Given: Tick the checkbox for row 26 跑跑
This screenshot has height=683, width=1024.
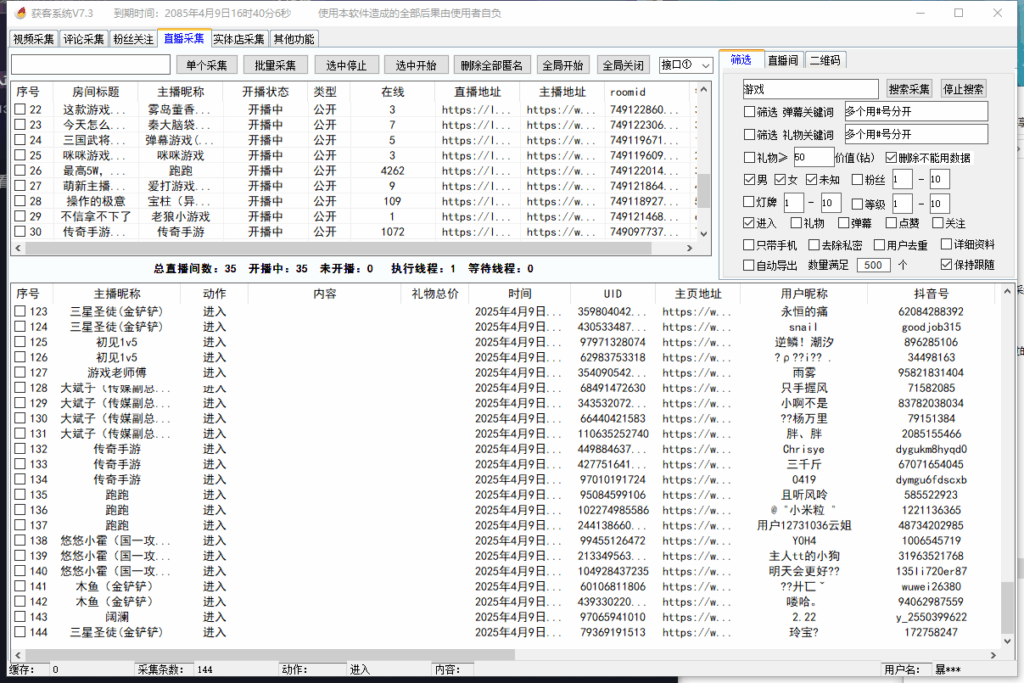Looking at the screenshot, I should click(x=20, y=170).
